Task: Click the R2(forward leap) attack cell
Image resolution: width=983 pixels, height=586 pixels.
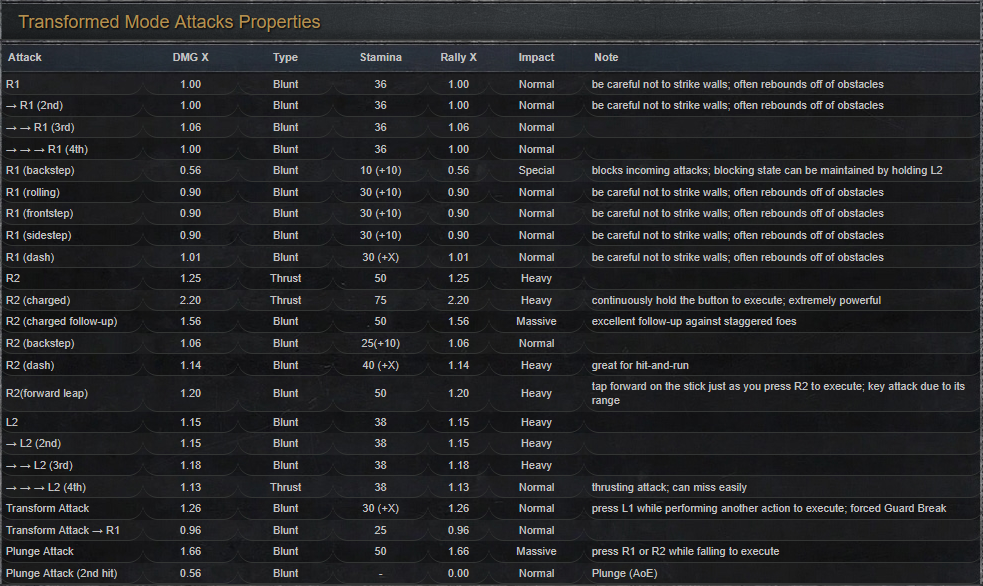Action: tap(47, 394)
